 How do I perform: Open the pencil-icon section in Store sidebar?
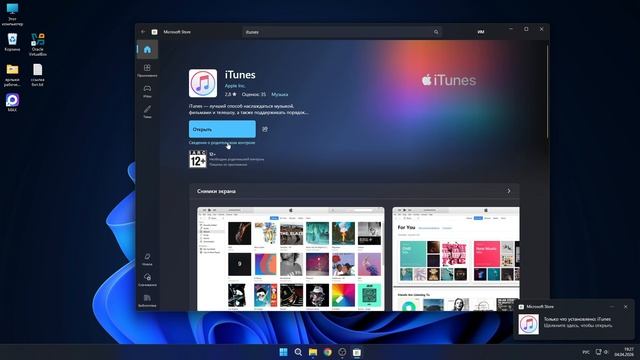(x=147, y=111)
